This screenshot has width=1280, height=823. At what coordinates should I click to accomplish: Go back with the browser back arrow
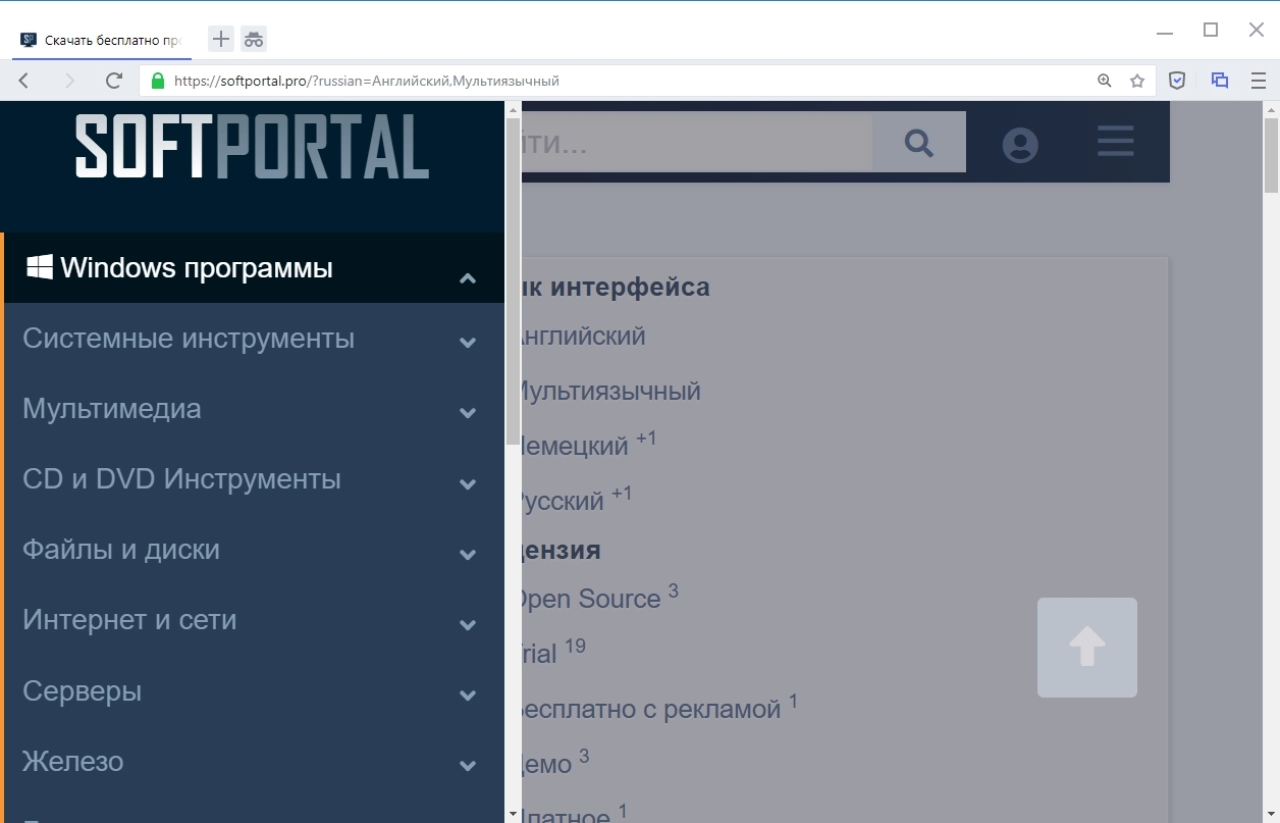(x=24, y=81)
